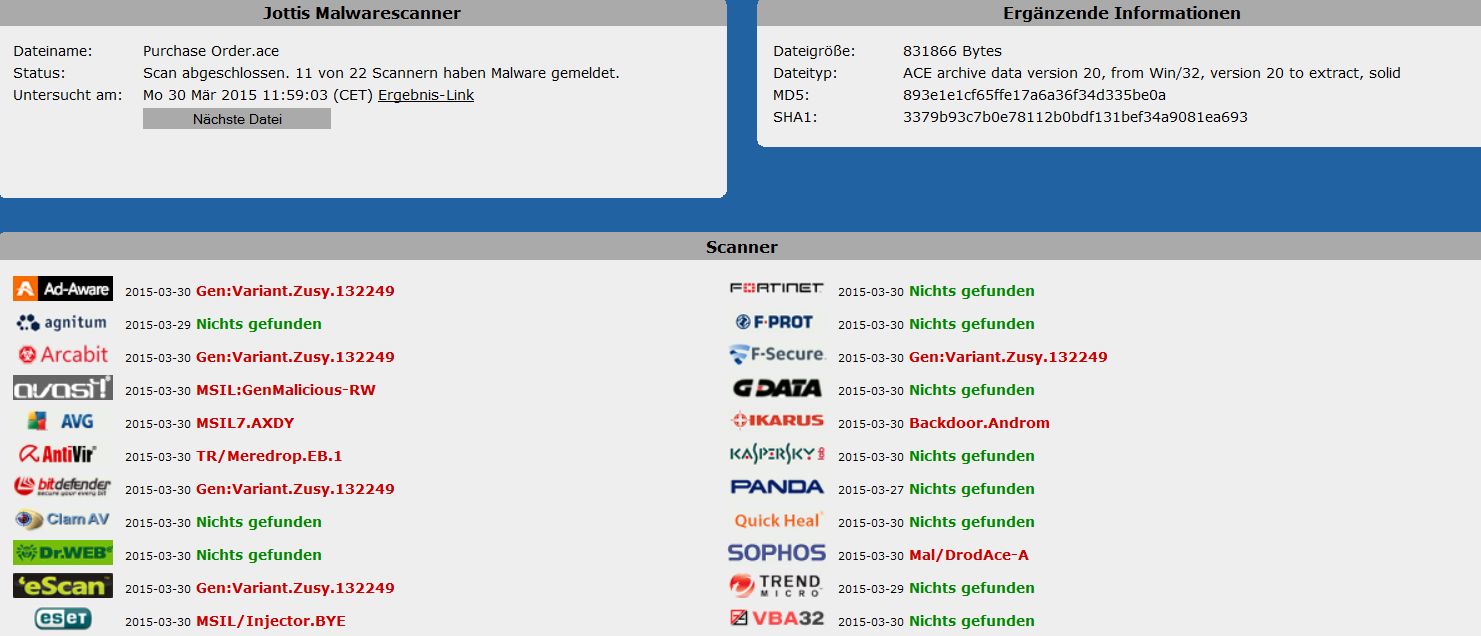Click Quick Heal Nichts gefunden result
The width and height of the screenshot is (1481, 636).
click(972, 522)
